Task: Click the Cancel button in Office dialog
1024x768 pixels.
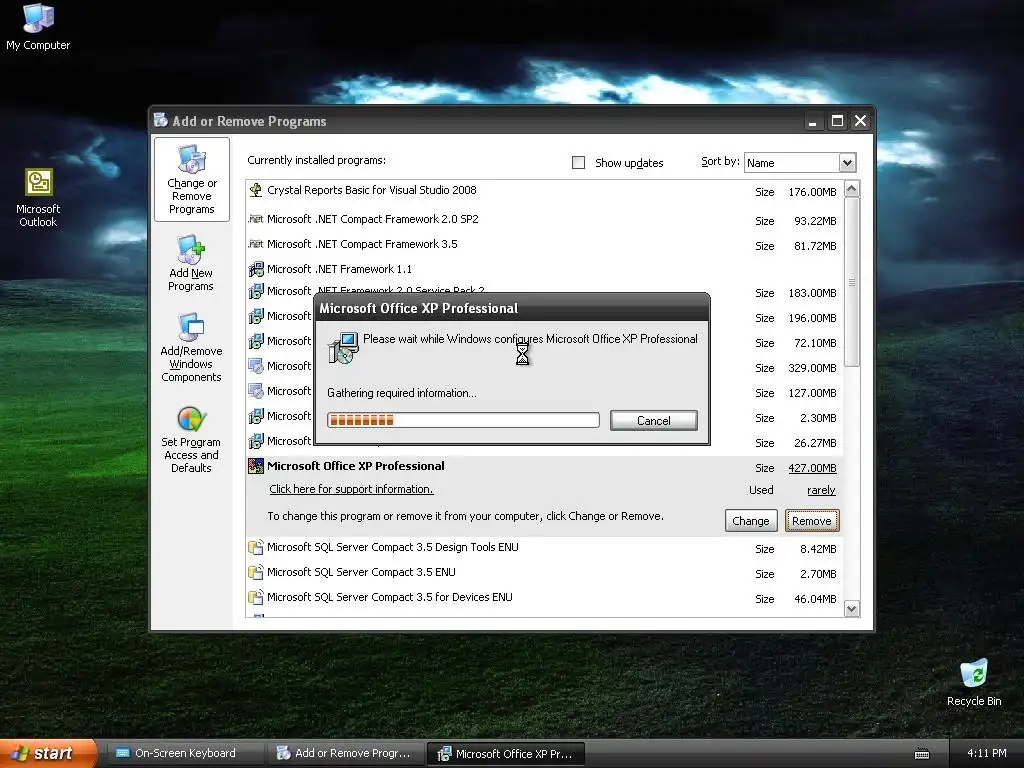Action: (654, 421)
